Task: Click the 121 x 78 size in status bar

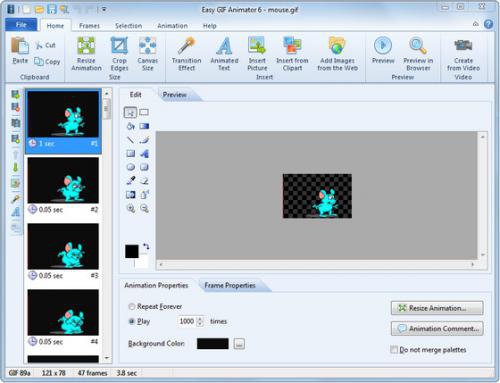Action: 53,373
